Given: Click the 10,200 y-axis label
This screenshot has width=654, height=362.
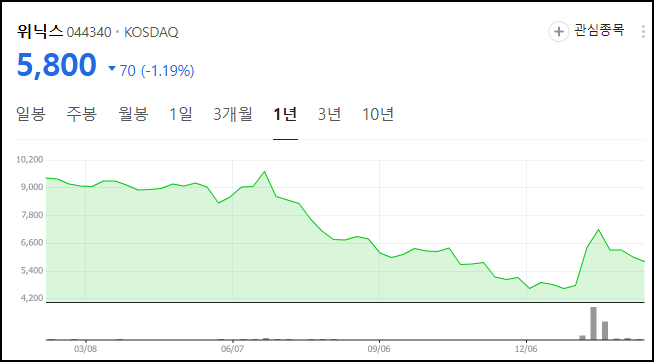Looking at the screenshot, I should click(30, 159).
